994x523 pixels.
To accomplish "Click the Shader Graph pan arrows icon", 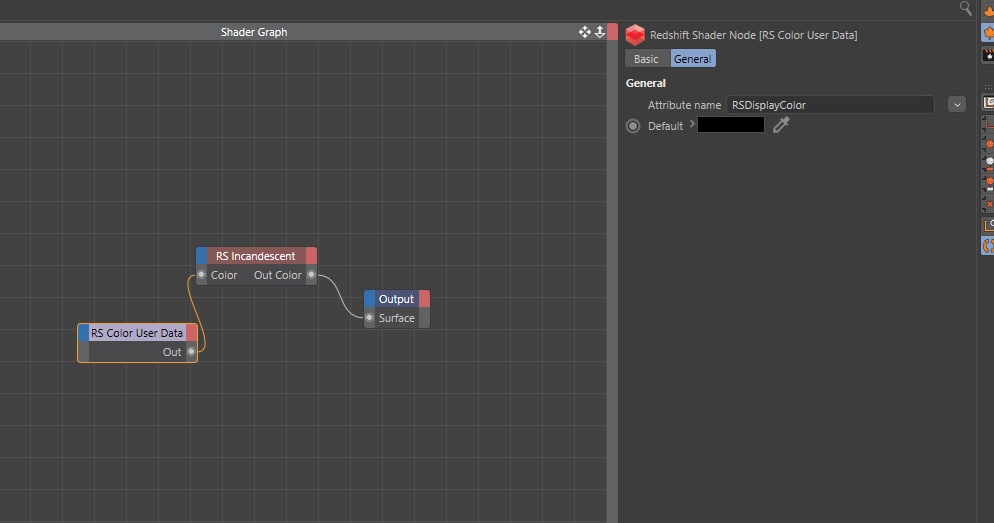I will click(x=584, y=32).
